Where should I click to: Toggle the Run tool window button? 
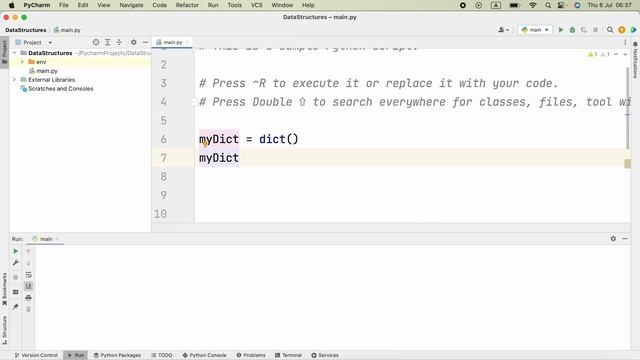76,355
